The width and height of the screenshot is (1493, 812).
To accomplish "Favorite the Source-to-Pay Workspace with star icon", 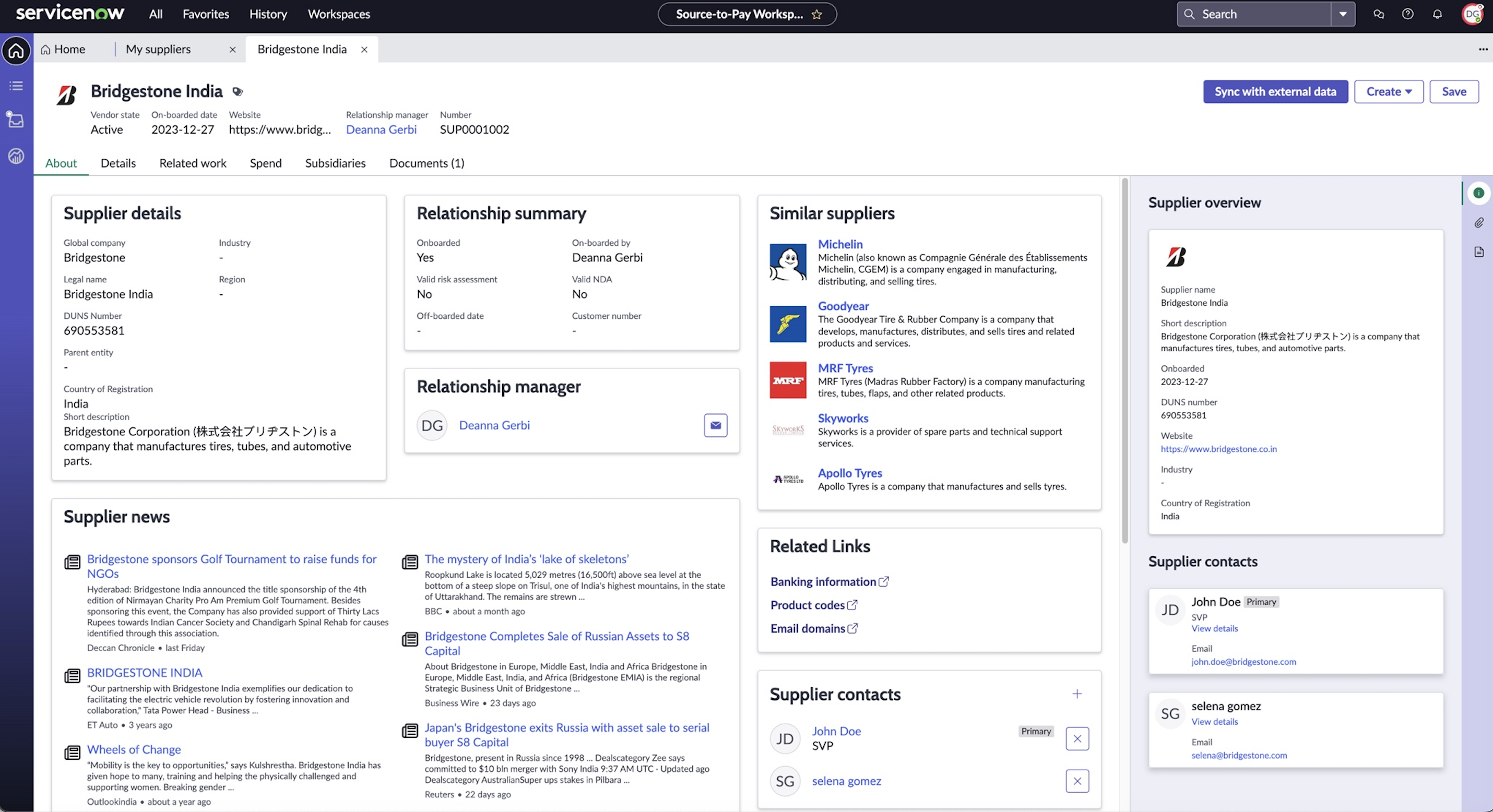I will coord(816,15).
